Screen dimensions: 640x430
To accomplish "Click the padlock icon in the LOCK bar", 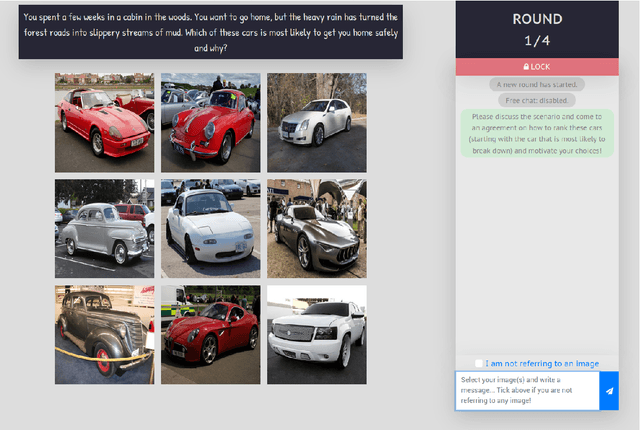I will click(x=527, y=66).
